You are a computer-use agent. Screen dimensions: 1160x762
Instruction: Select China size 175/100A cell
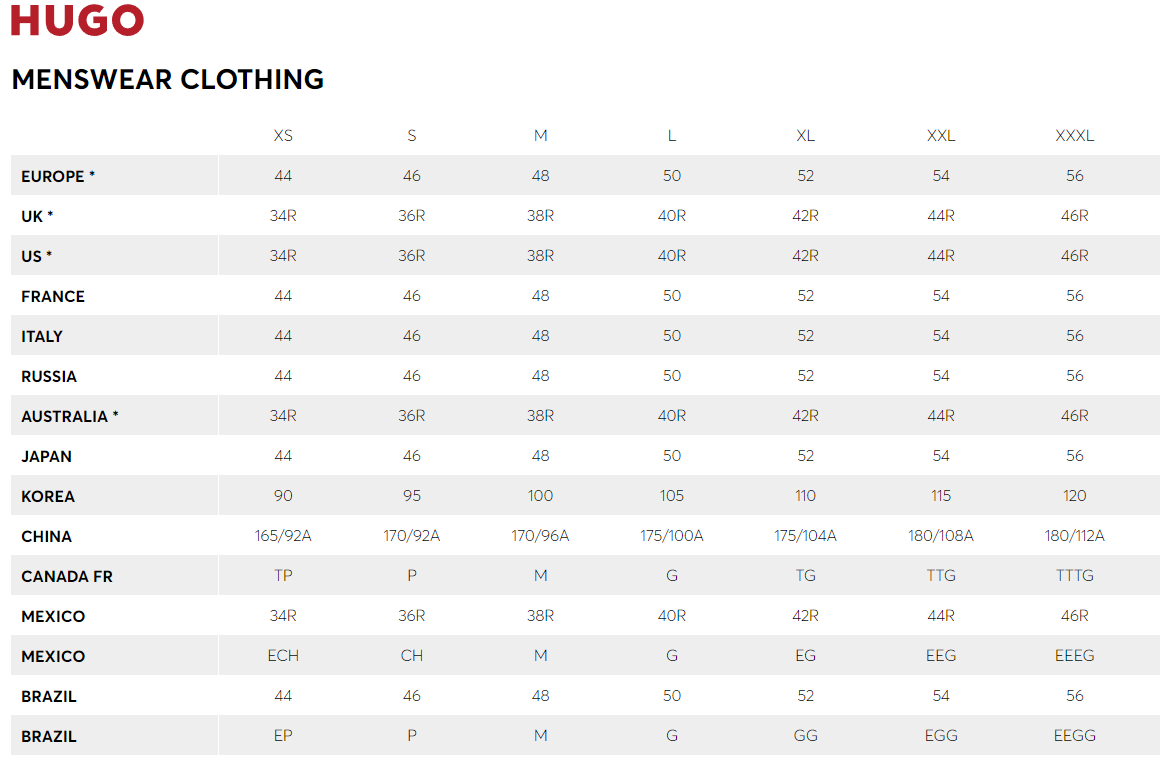[672, 536]
